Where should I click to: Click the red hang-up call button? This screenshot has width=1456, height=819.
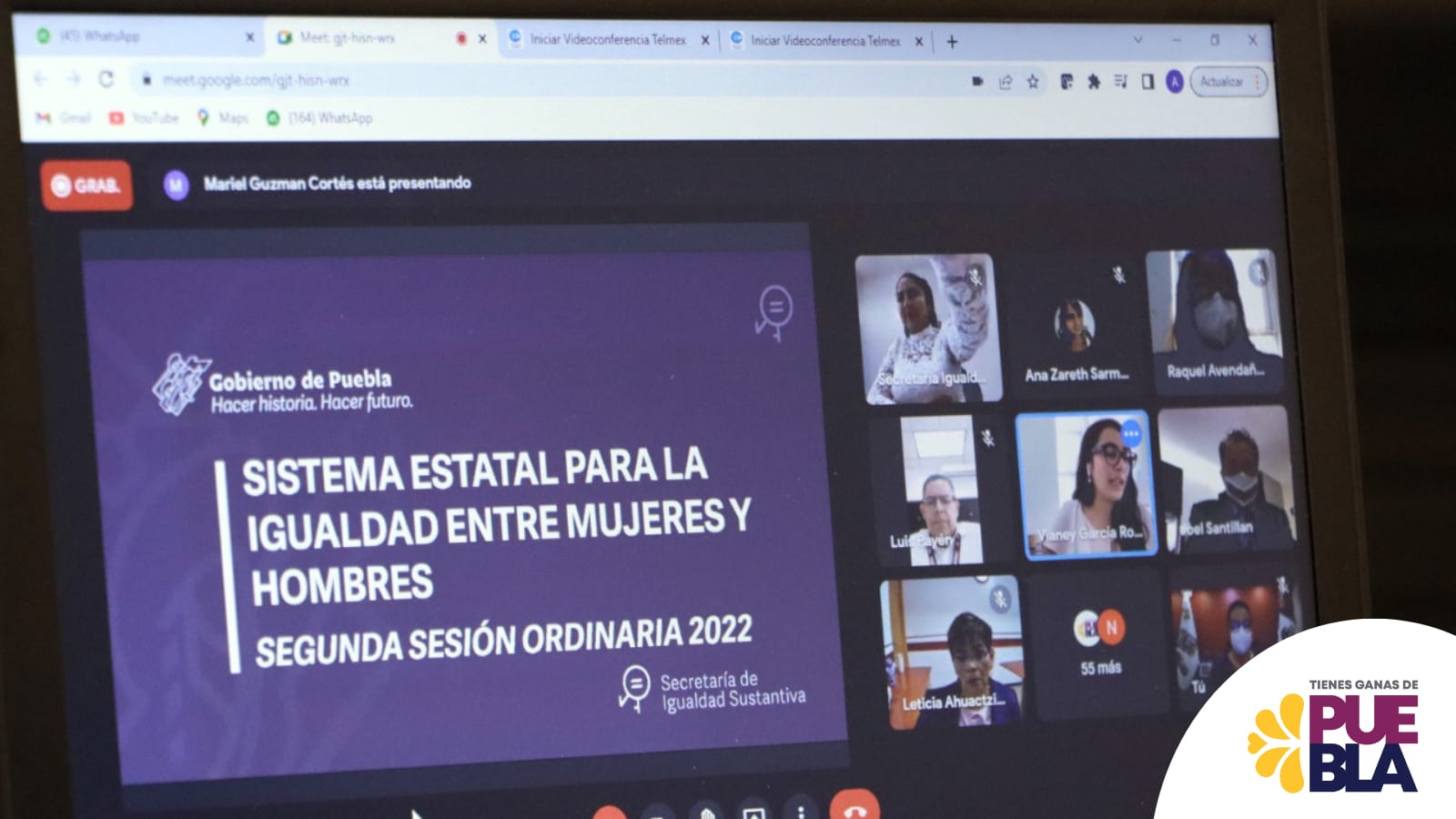tap(854, 806)
